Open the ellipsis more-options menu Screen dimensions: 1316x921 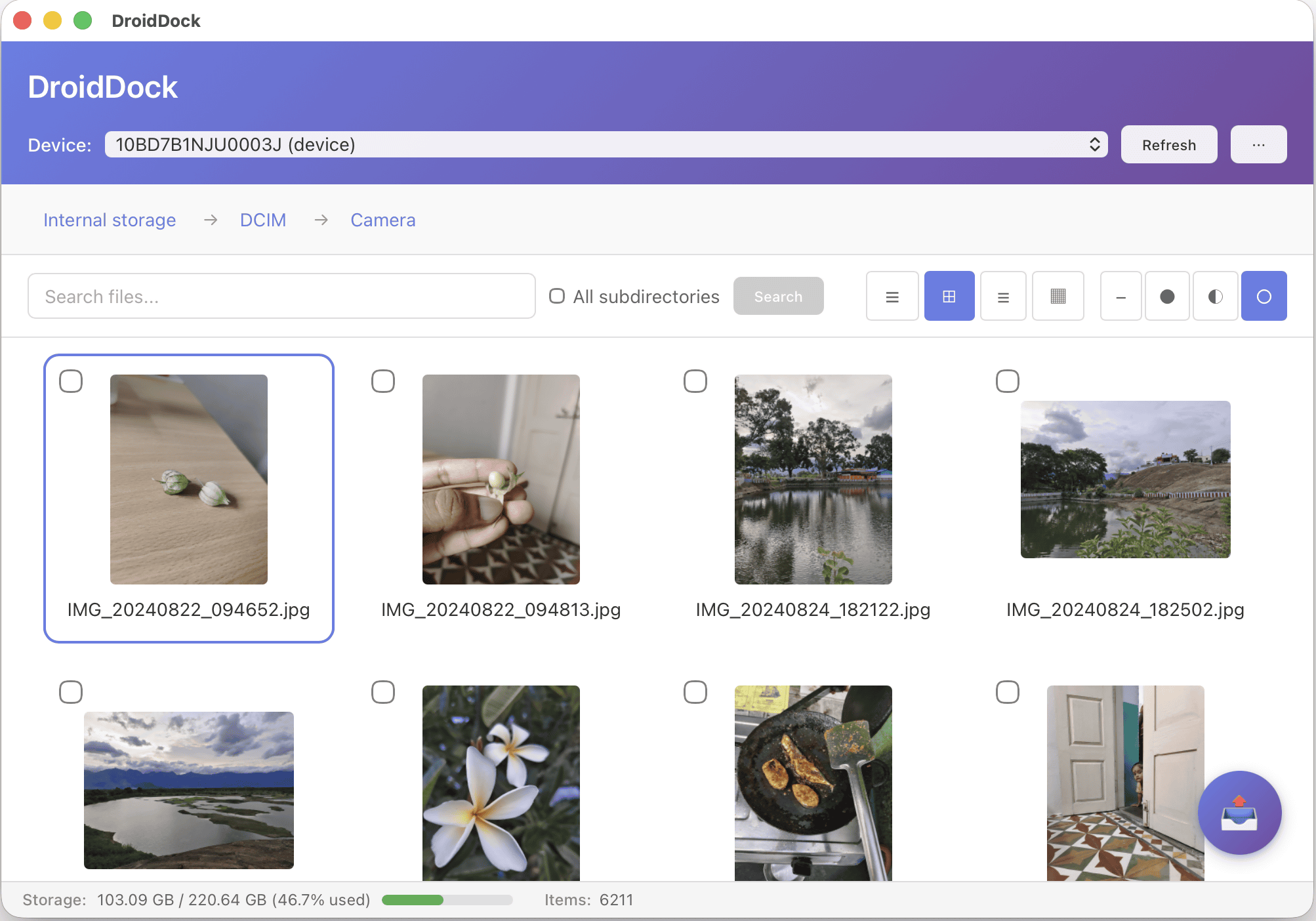(1258, 144)
